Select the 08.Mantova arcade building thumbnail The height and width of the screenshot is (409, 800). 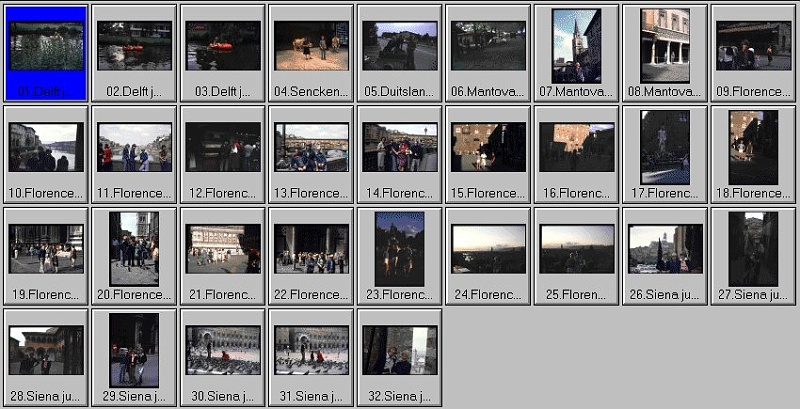(x=665, y=46)
